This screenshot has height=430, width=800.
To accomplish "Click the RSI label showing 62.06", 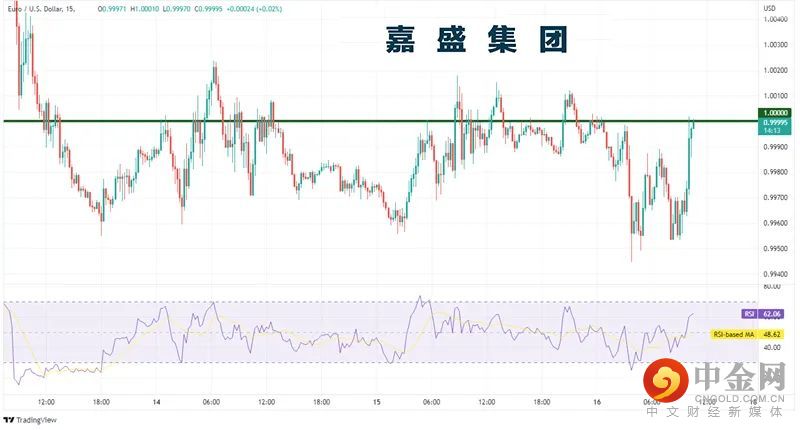I will tap(762, 314).
